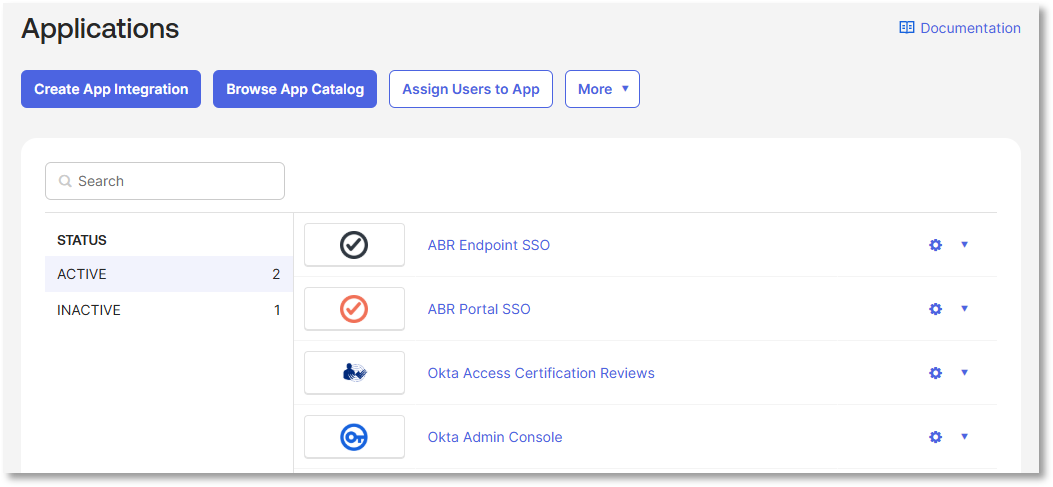1053x487 pixels.
Task: Open settings gear for ABR Portal SSO
Action: (x=935, y=309)
